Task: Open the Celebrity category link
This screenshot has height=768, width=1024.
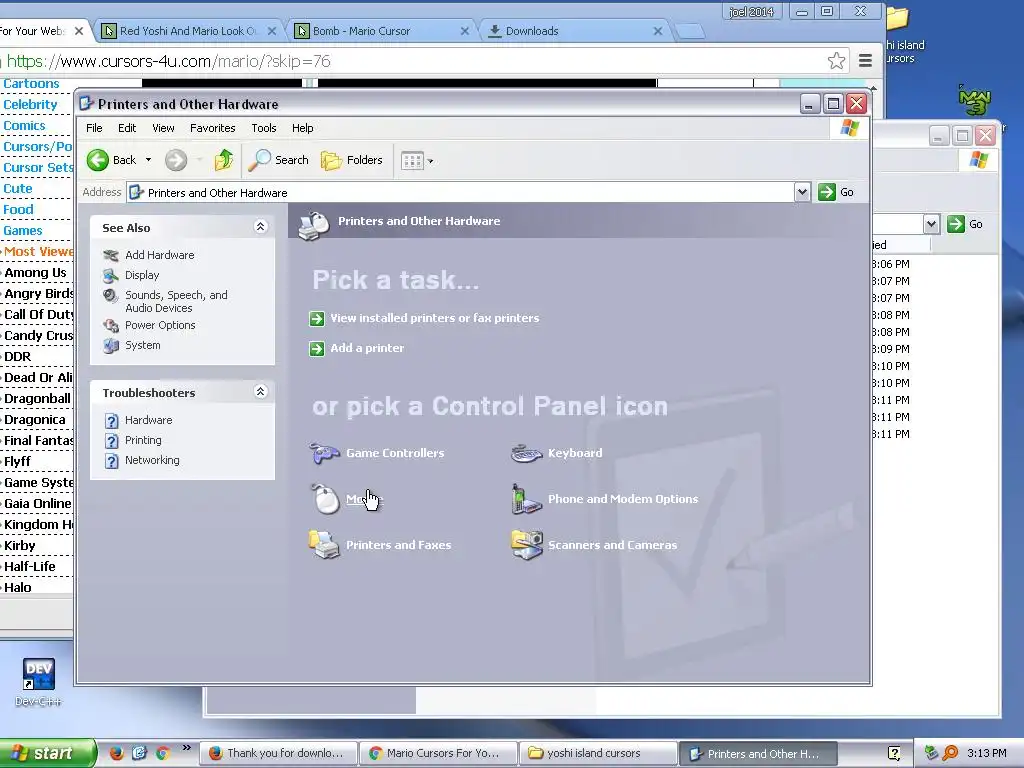Action: [30, 104]
